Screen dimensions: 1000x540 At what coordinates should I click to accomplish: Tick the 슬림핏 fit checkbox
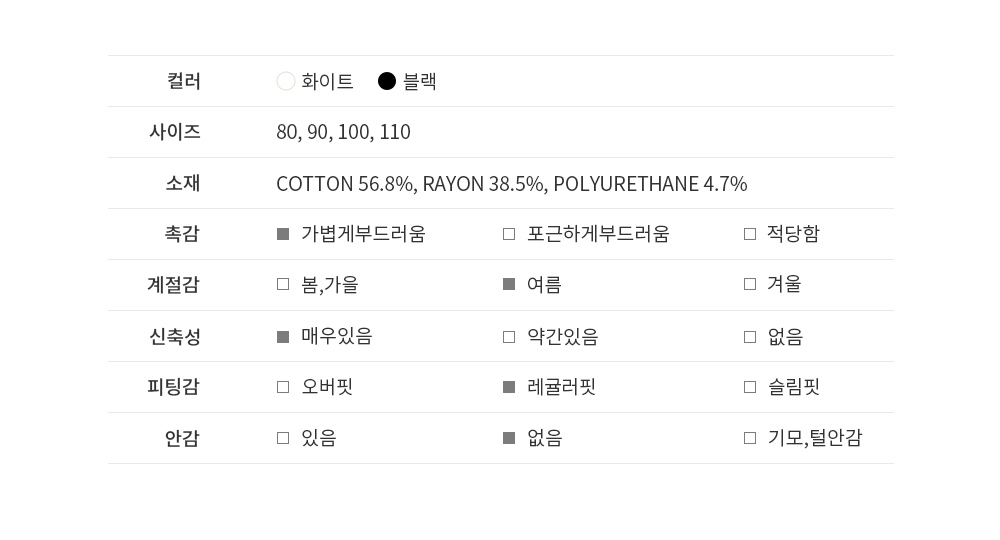click(x=750, y=387)
